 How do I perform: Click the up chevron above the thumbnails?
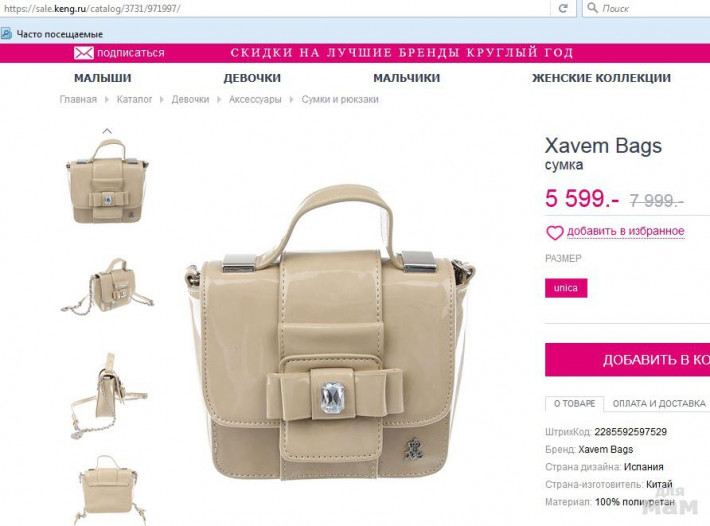coord(107,131)
